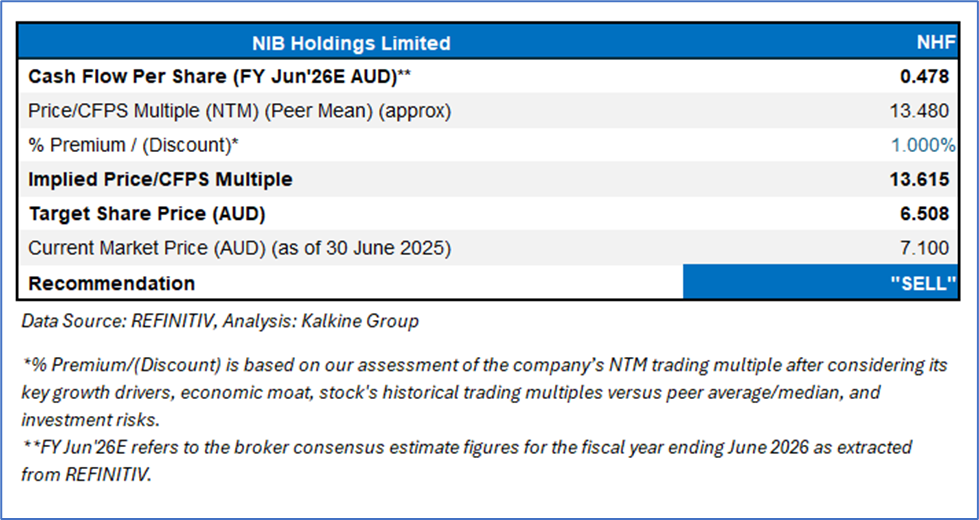The height and width of the screenshot is (520, 979).
Task: Click the Recommendation row label
Action: coord(112,283)
